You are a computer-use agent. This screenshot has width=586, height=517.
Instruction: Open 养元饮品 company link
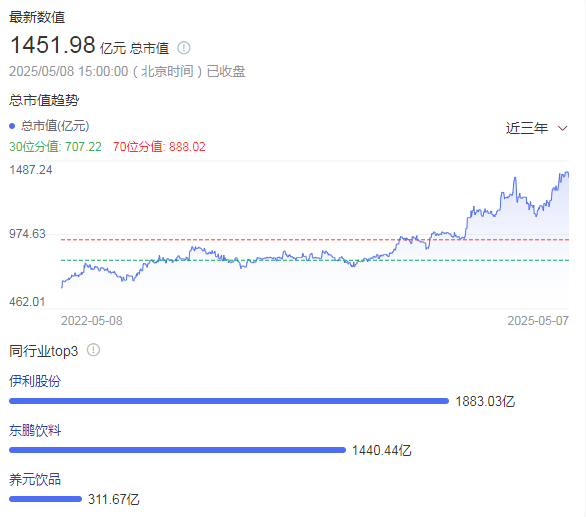click(35, 479)
